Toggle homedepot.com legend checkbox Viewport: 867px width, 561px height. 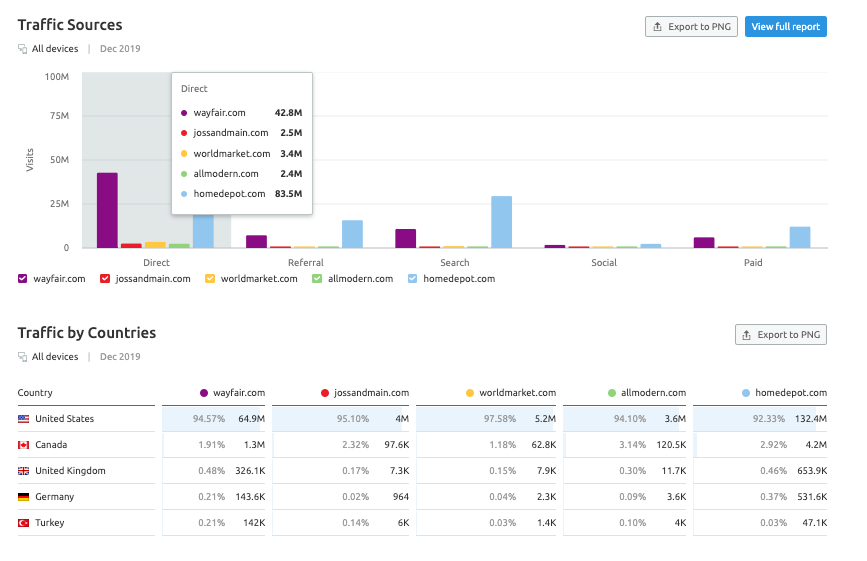click(x=413, y=279)
